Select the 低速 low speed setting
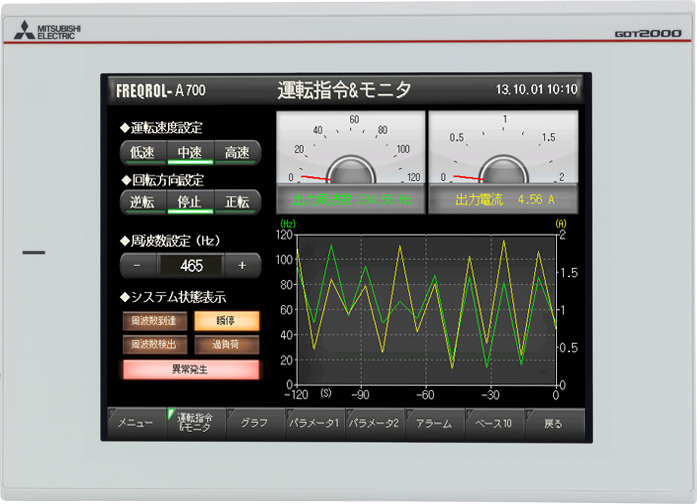Image resolution: width=697 pixels, height=504 pixels. (x=142, y=153)
